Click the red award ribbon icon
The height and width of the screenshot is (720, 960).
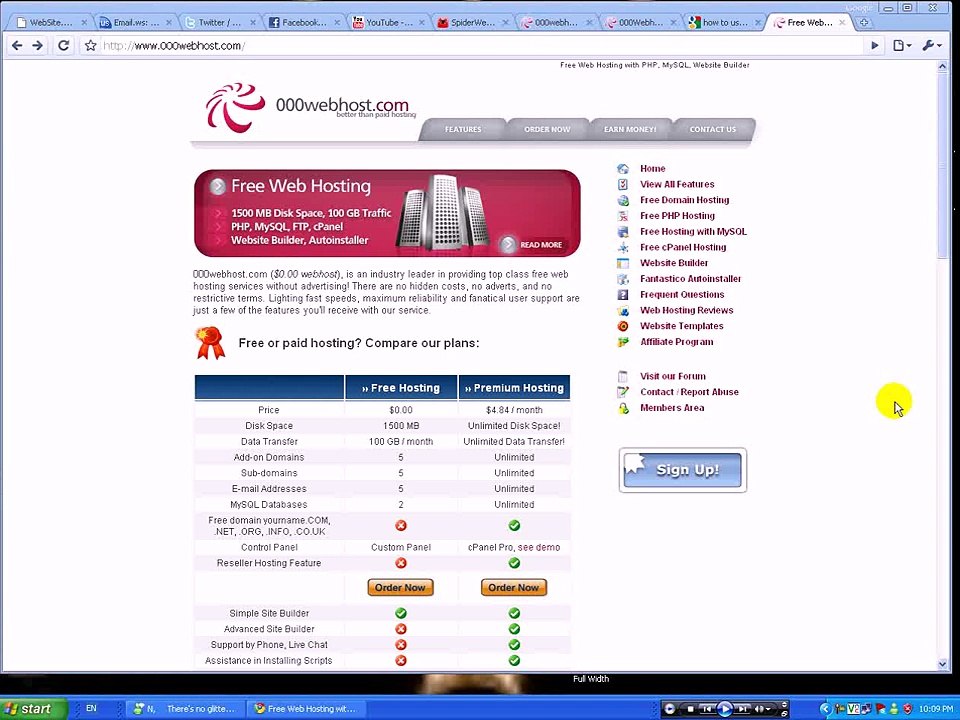(210, 342)
